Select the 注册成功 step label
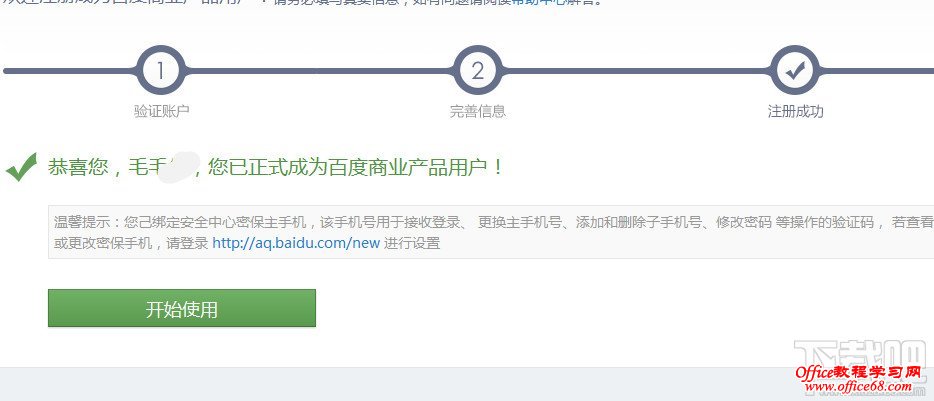The image size is (934, 401). click(795, 111)
